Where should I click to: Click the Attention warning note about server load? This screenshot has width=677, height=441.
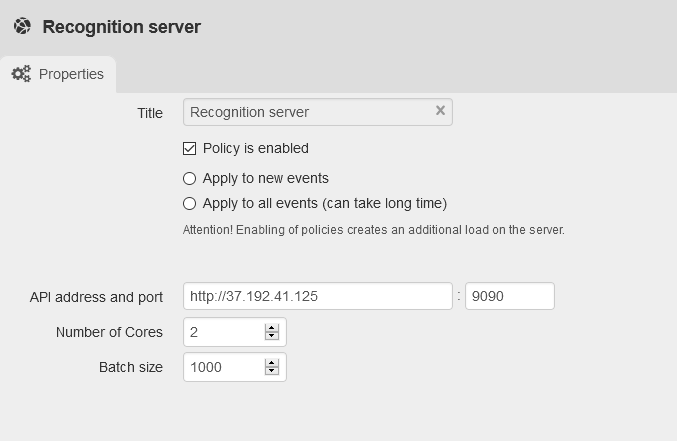[373, 230]
